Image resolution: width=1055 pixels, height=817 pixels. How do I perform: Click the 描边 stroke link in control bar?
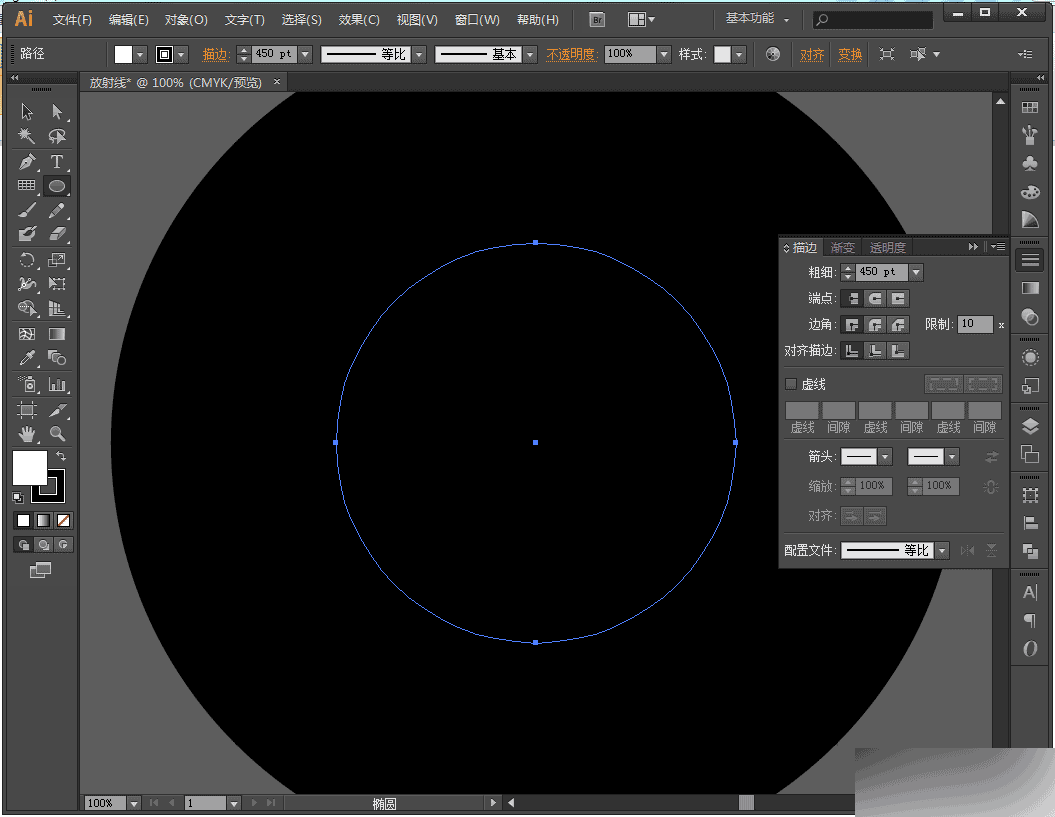pyautogui.click(x=216, y=55)
